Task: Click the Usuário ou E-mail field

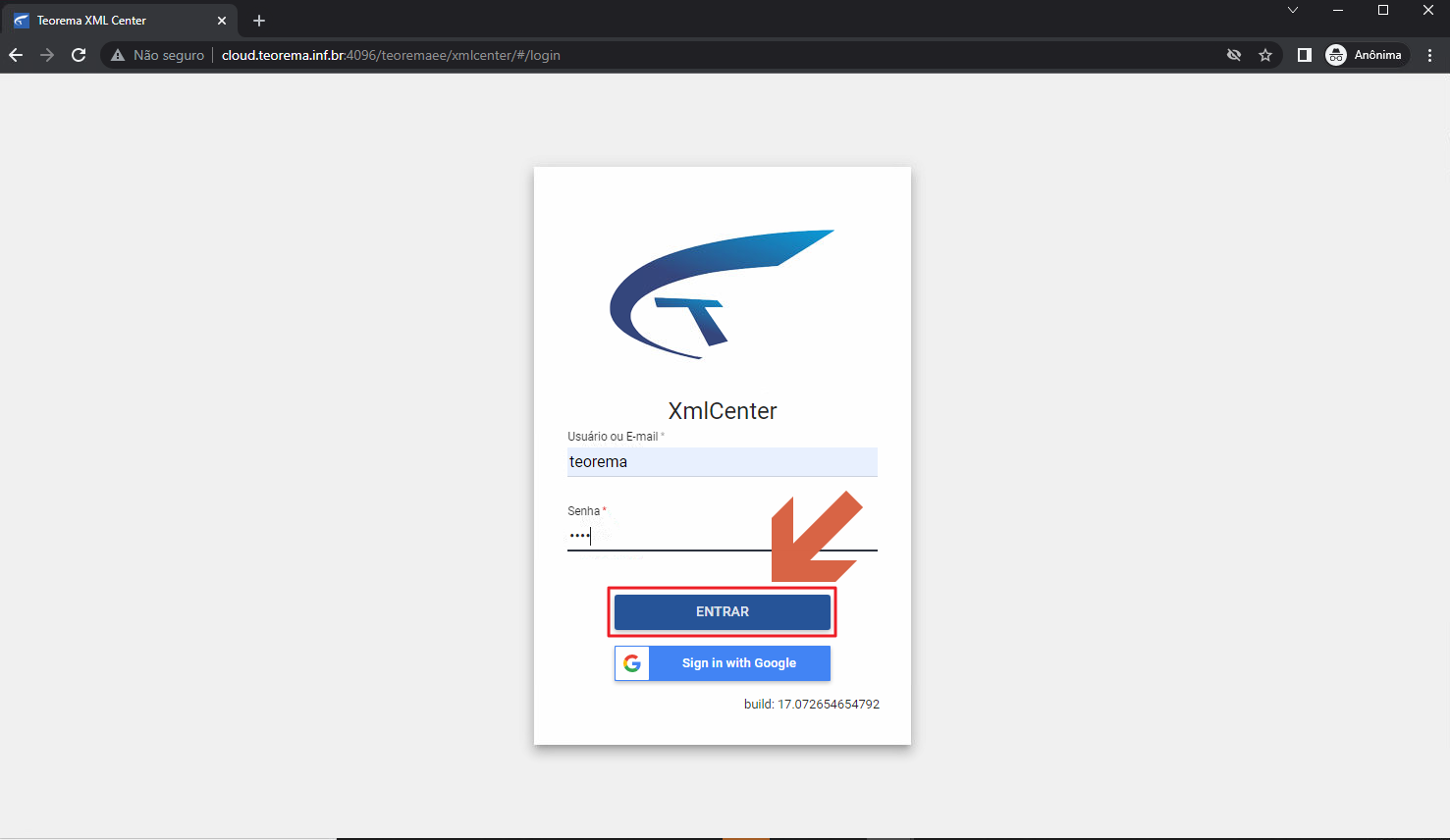Action: [723, 461]
